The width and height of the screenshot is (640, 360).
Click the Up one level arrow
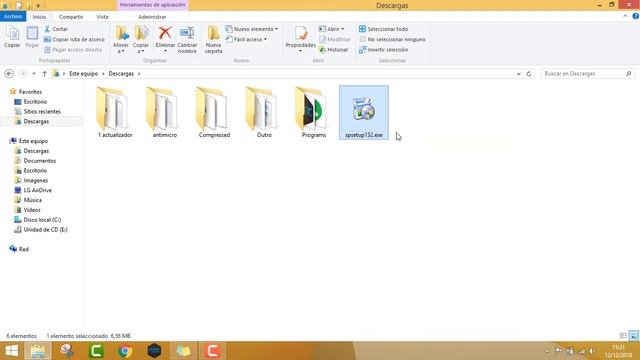pos(44,73)
